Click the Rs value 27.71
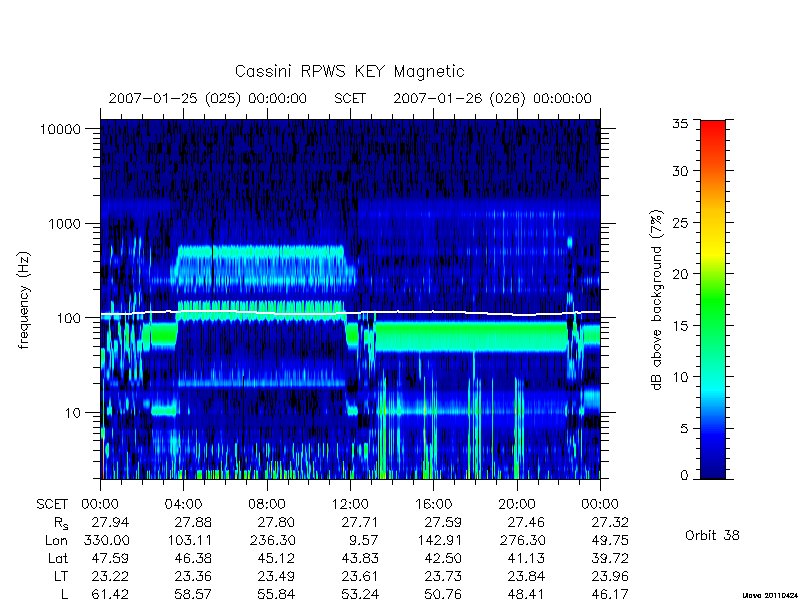The width and height of the screenshot is (800, 600). (x=360, y=522)
